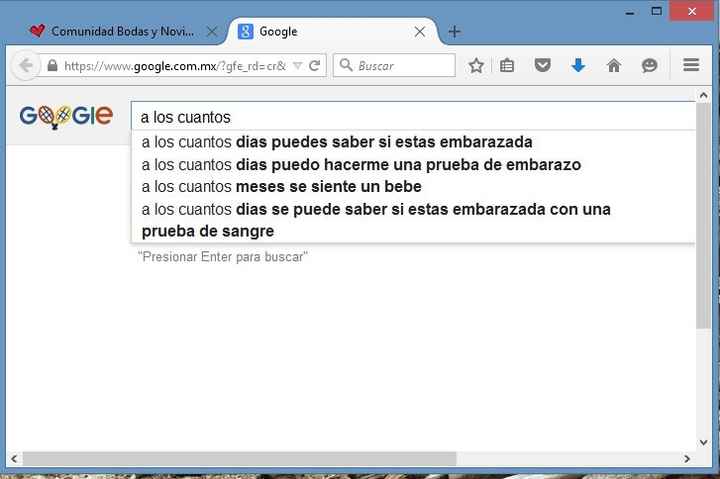Click the horizontal scrollbar thumb
Viewport: 720px width, 479px height.
[x=240, y=459]
